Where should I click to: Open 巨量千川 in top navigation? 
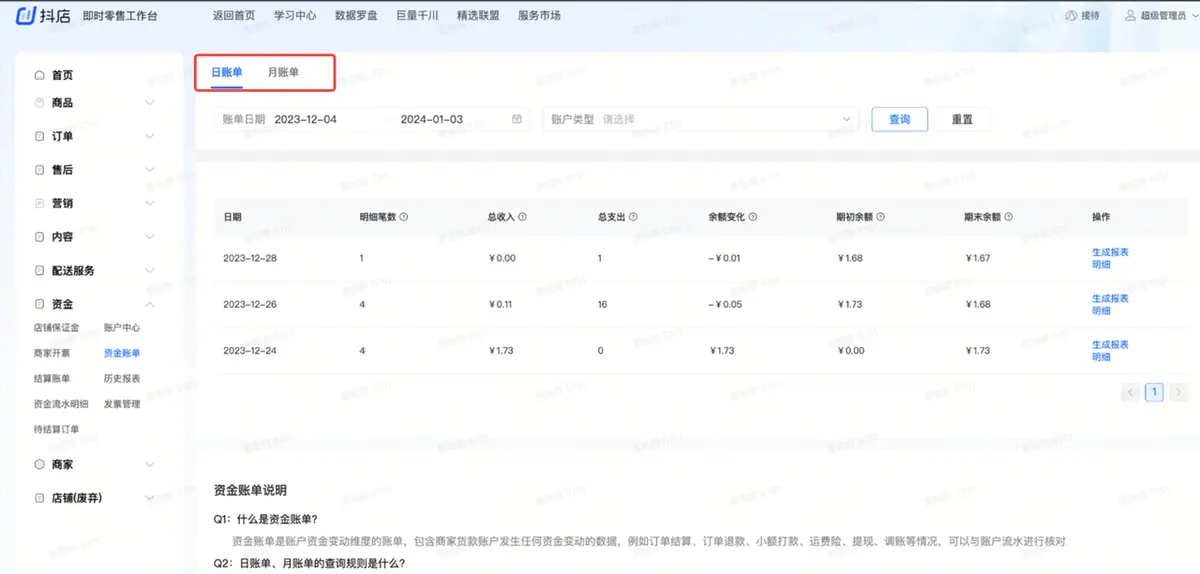tap(417, 15)
